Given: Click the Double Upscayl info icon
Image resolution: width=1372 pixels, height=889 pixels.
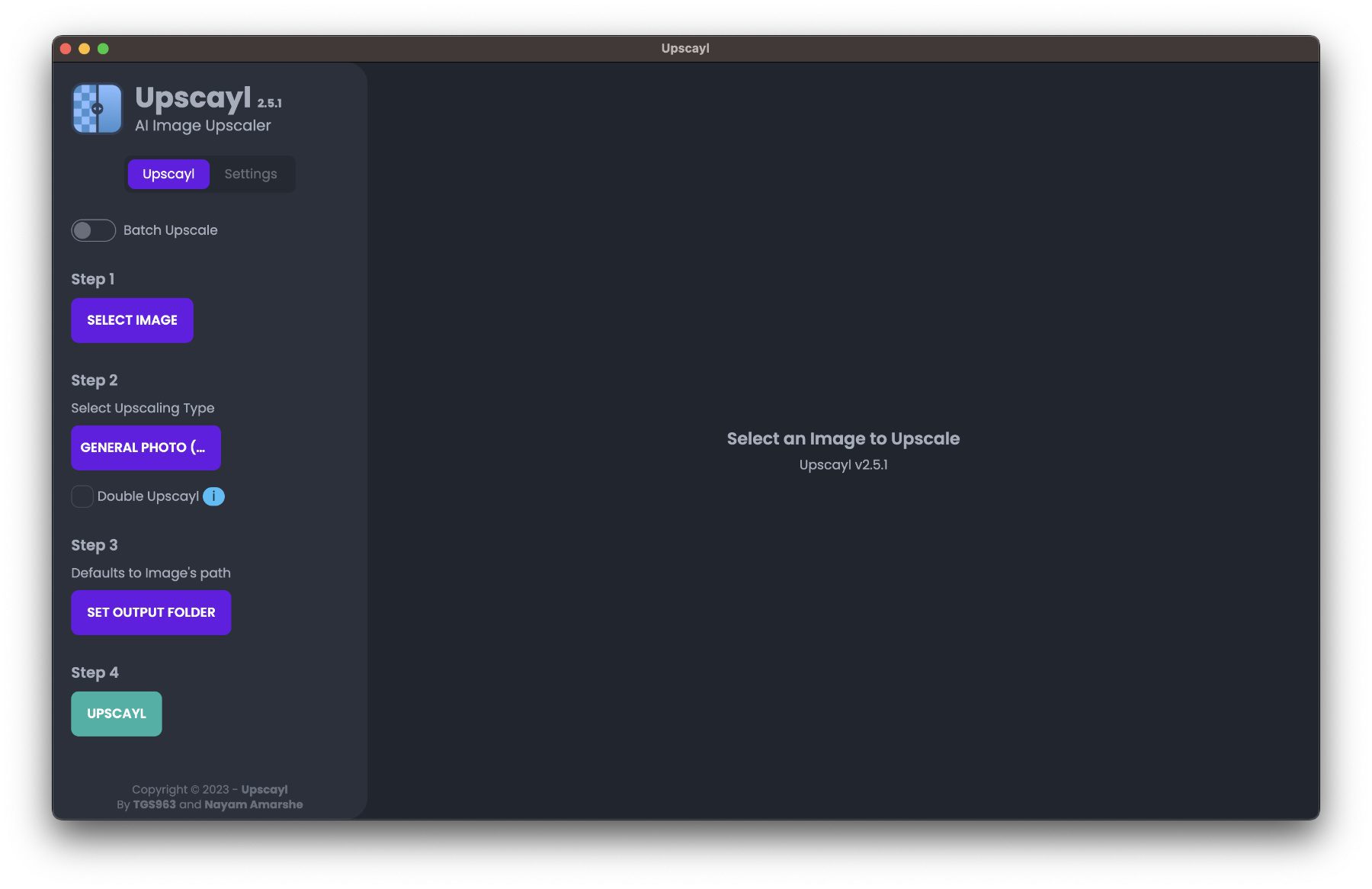Looking at the screenshot, I should [x=214, y=496].
